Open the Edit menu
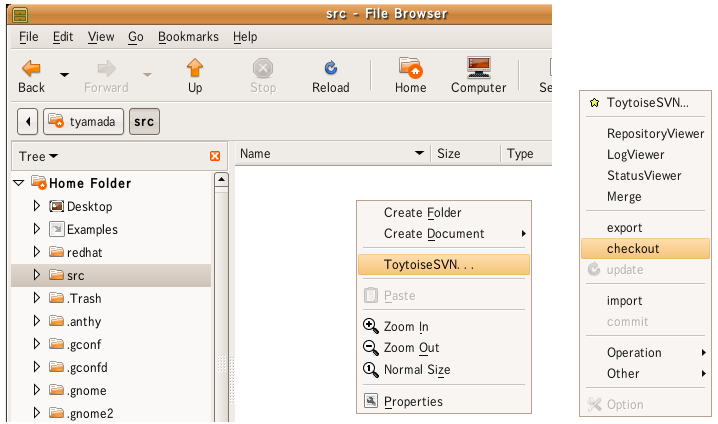This screenshot has height=424, width=718. pos(63,37)
